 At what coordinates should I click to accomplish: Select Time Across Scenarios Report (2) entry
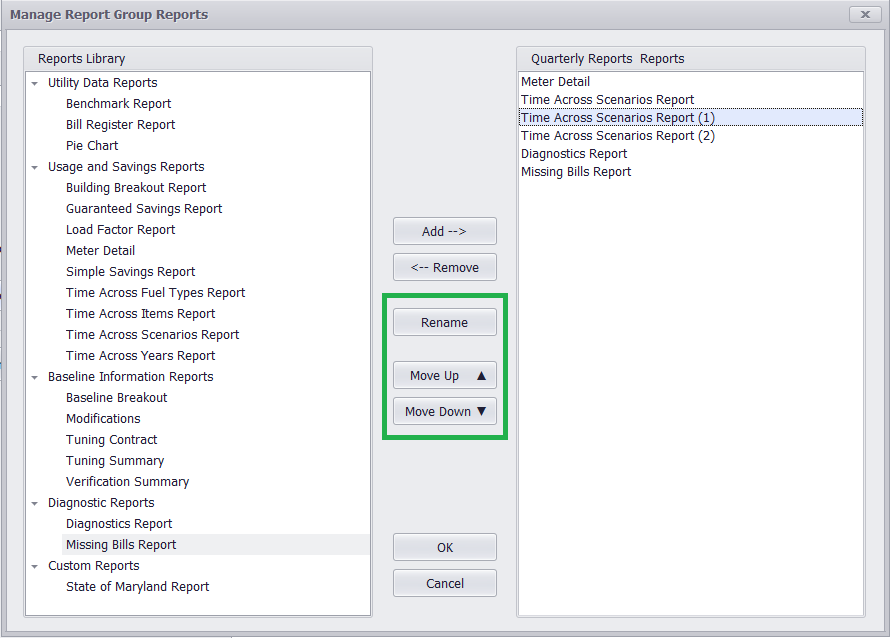618,136
